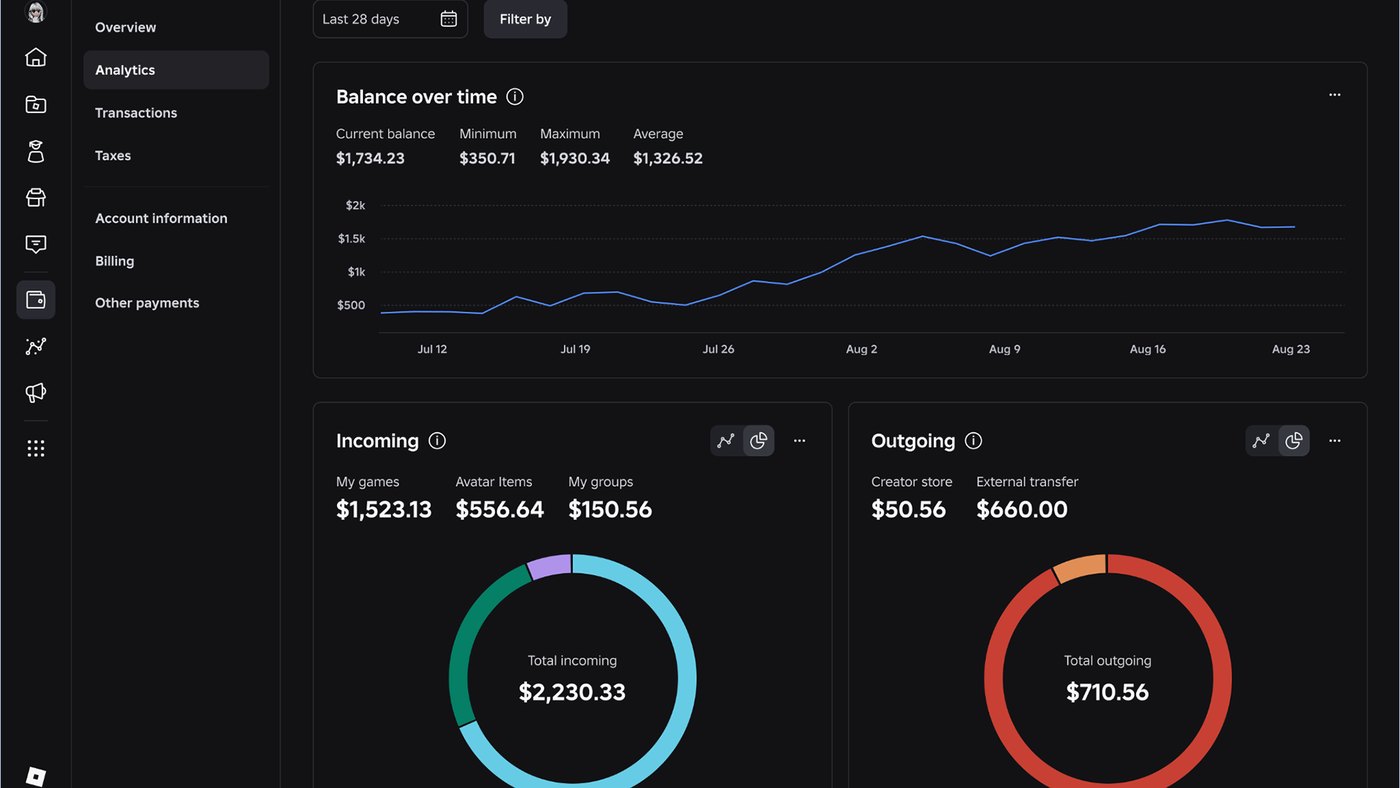Click the orange Creator store donut segment
The width and height of the screenshot is (1400, 788).
click(1080, 568)
